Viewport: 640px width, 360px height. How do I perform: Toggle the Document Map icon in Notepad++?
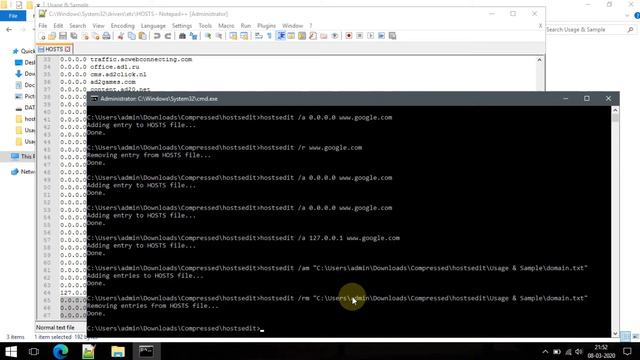(x=302, y=36)
